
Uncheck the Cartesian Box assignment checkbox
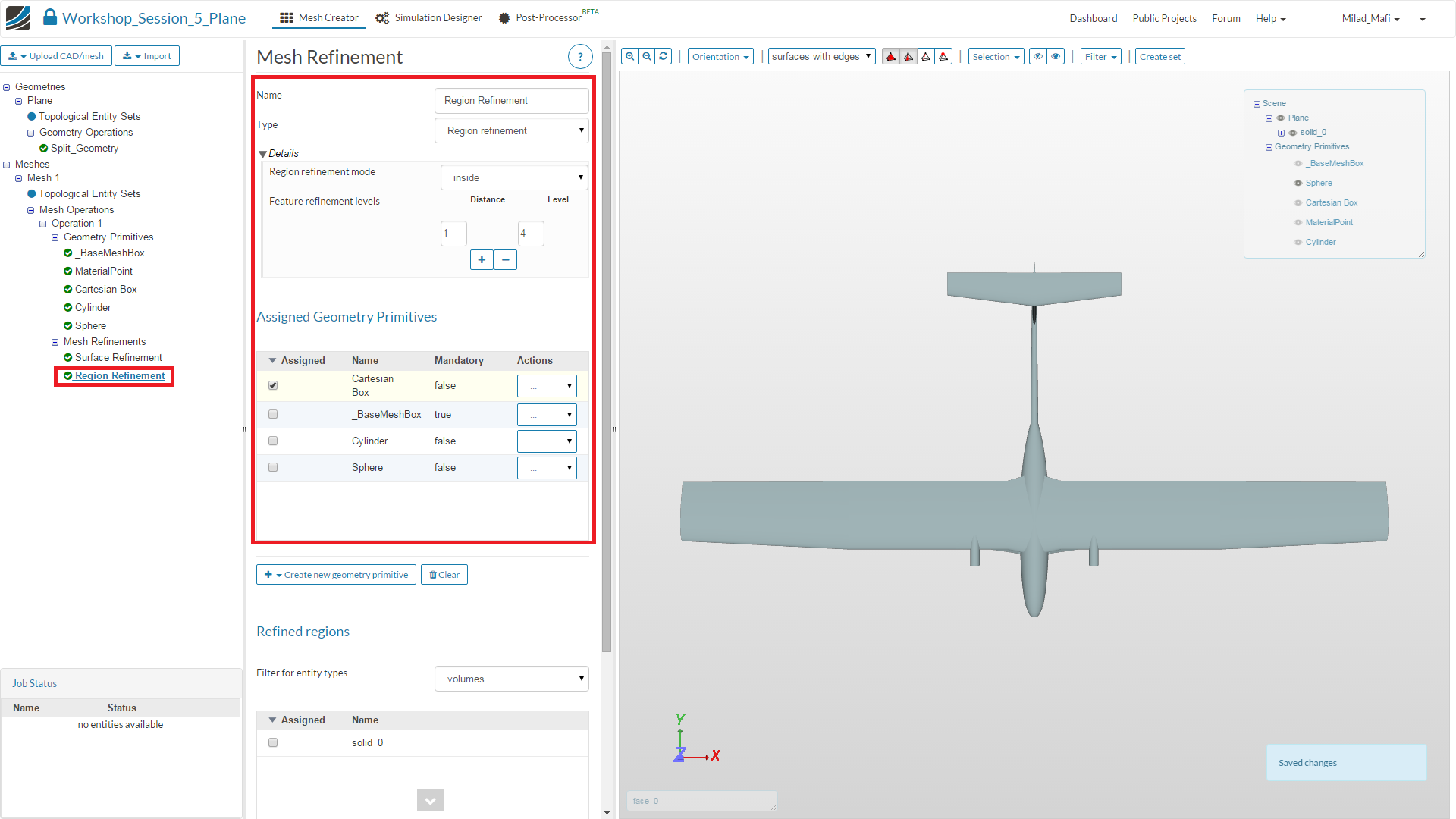pyautogui.click(x=273, y=386)
